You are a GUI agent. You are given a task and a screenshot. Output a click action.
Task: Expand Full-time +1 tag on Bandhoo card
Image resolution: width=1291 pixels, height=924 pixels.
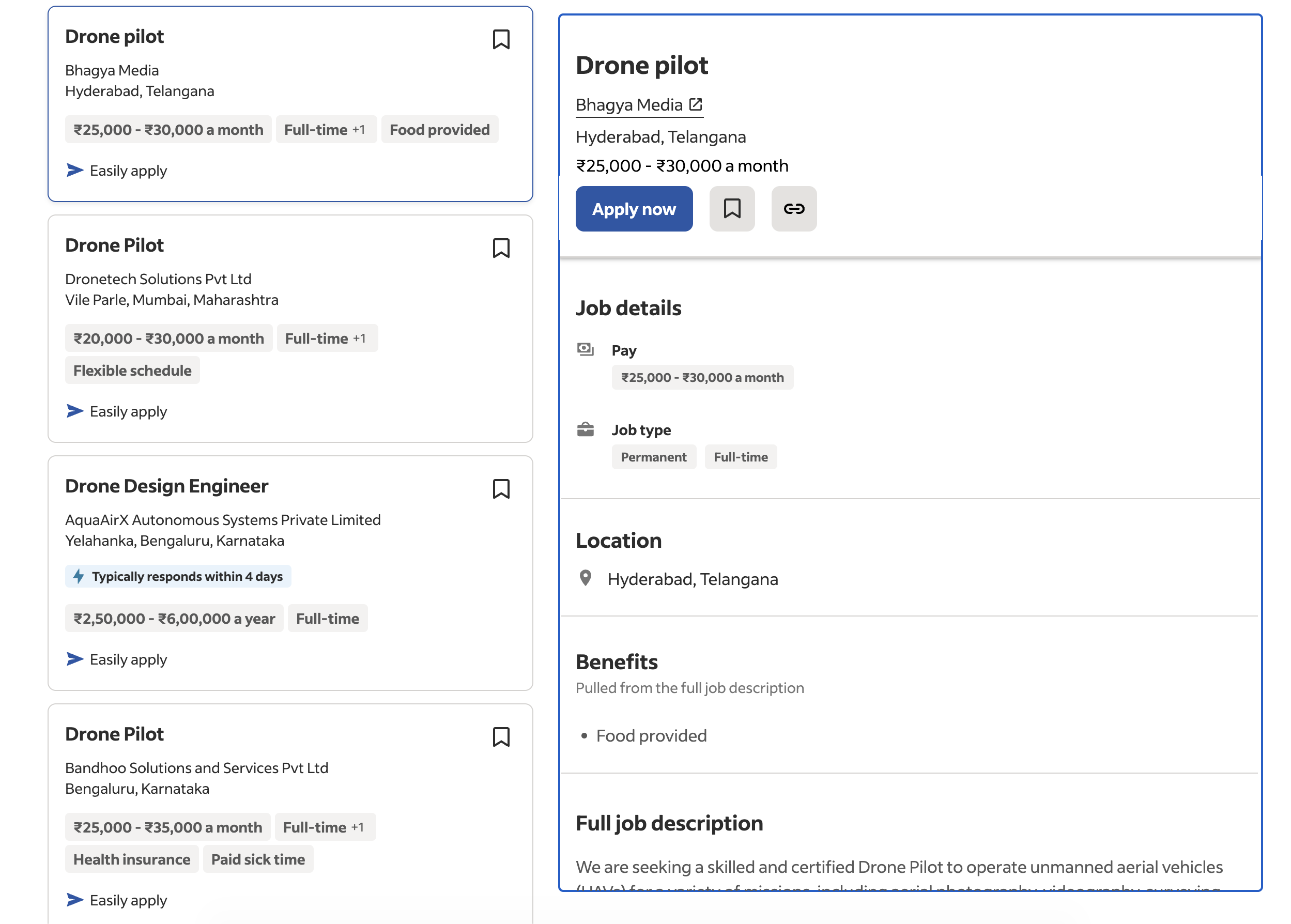(x=325, y=827)
